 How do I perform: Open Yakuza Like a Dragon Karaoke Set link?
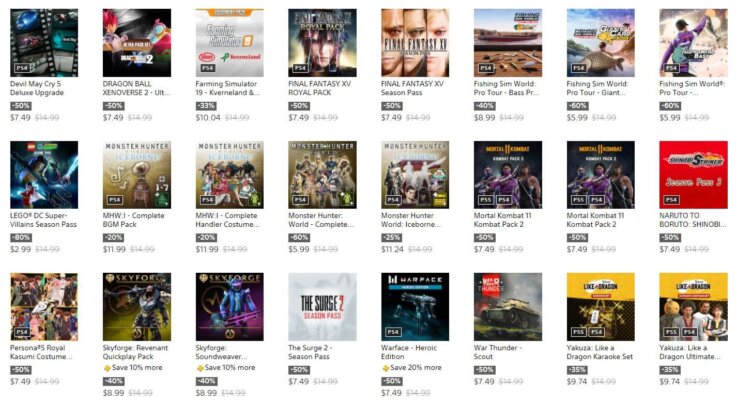click(x=599, y=352)
